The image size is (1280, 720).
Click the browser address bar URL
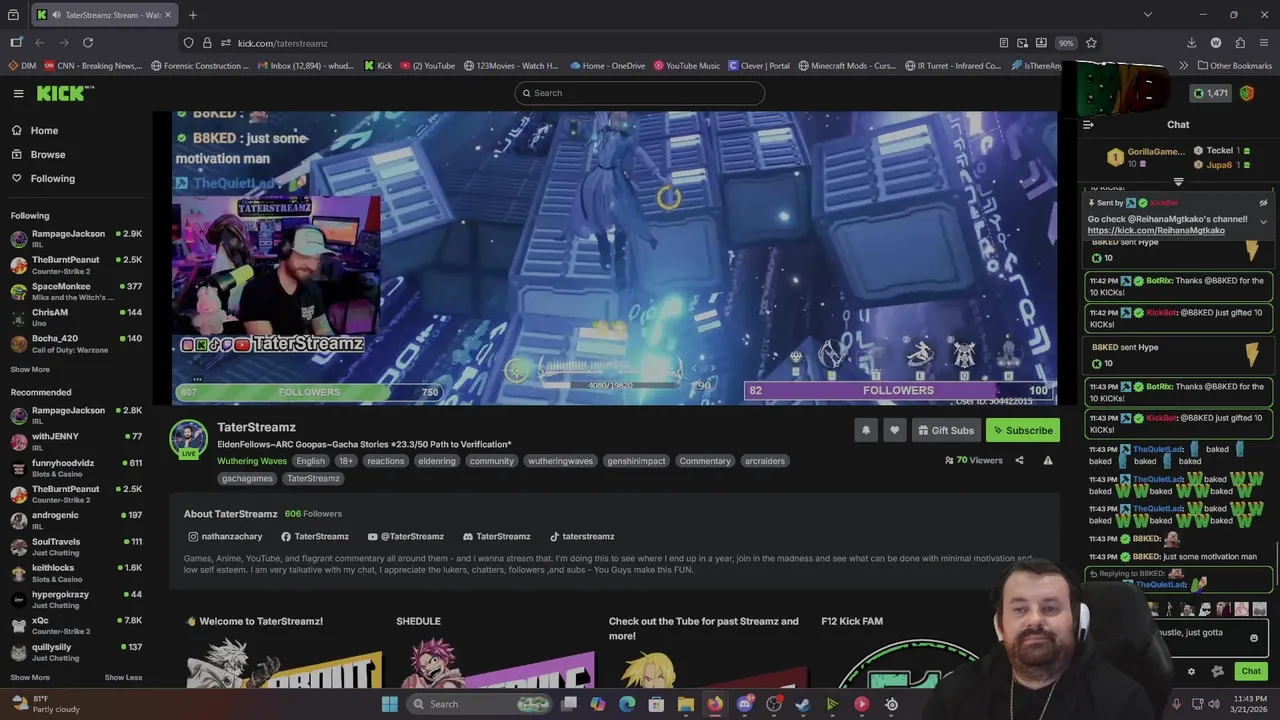tap(283, 43)
